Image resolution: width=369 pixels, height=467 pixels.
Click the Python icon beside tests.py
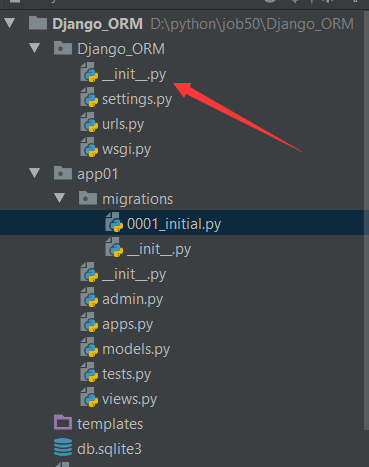(89, 373)
